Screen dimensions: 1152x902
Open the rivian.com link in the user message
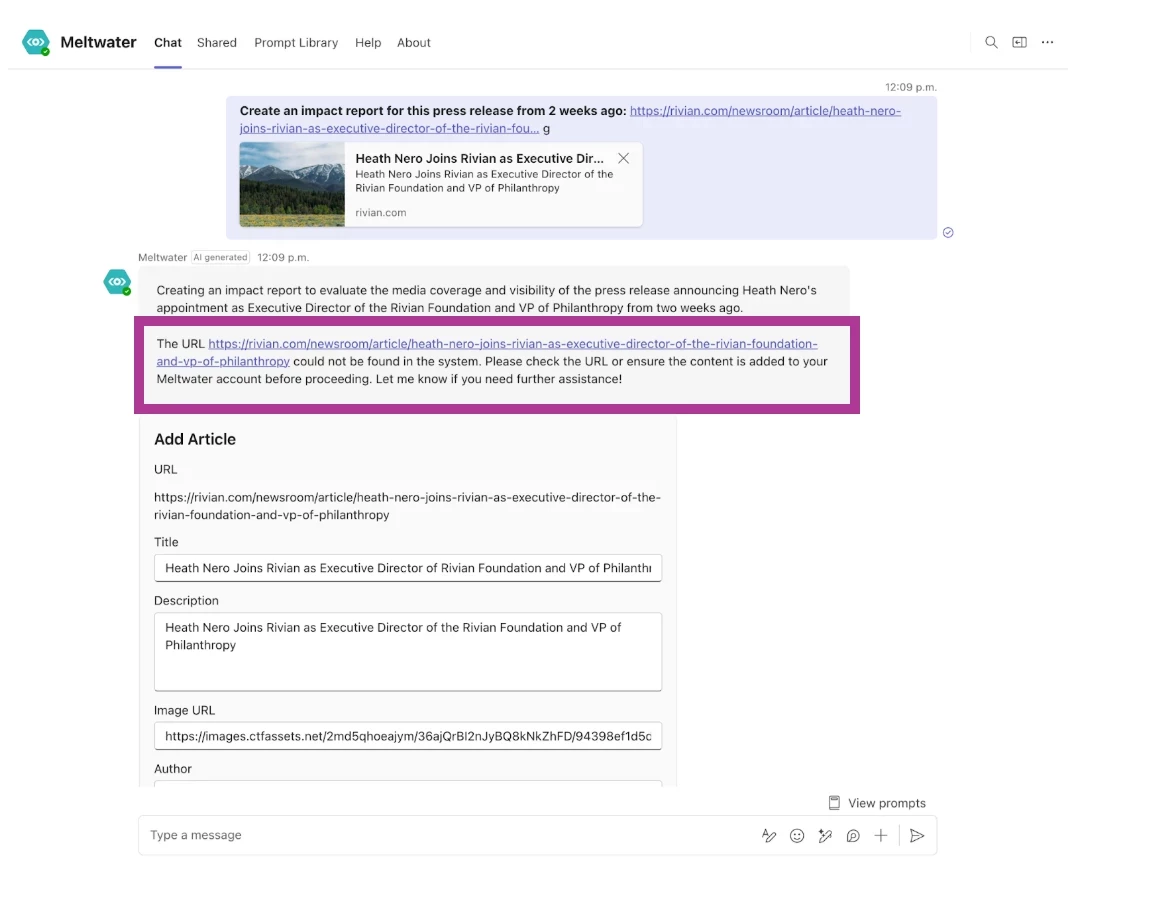[570, 120]
